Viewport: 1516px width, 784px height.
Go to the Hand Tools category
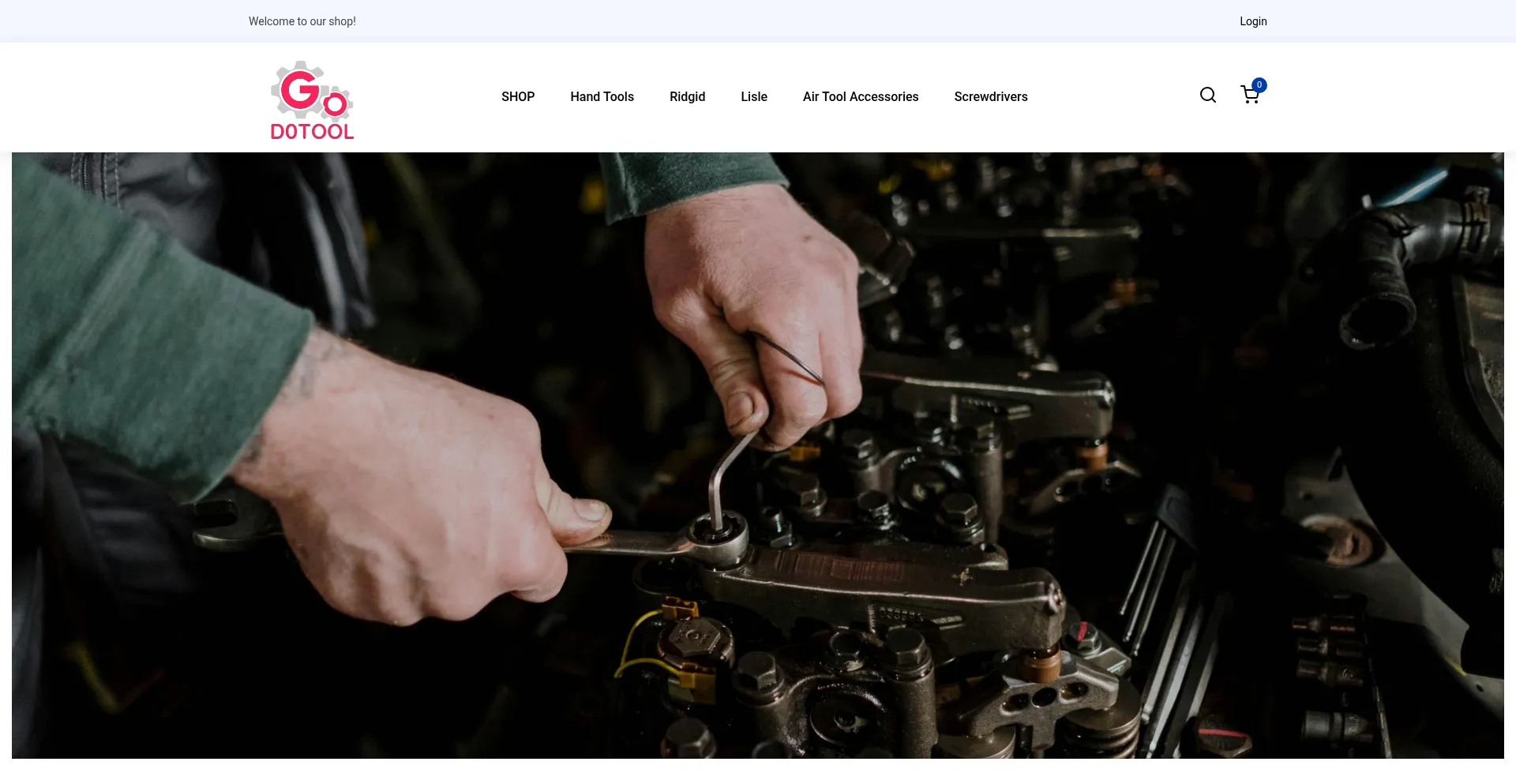(602, 96)
